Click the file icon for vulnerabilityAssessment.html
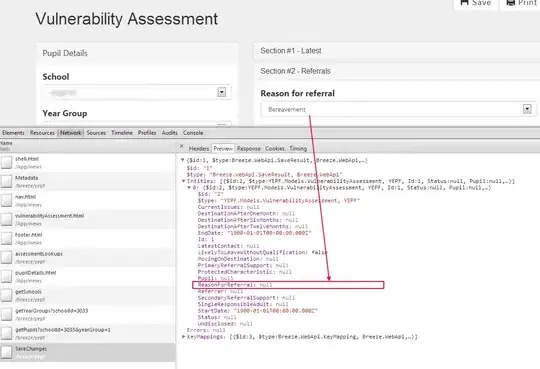 (6, 219)
